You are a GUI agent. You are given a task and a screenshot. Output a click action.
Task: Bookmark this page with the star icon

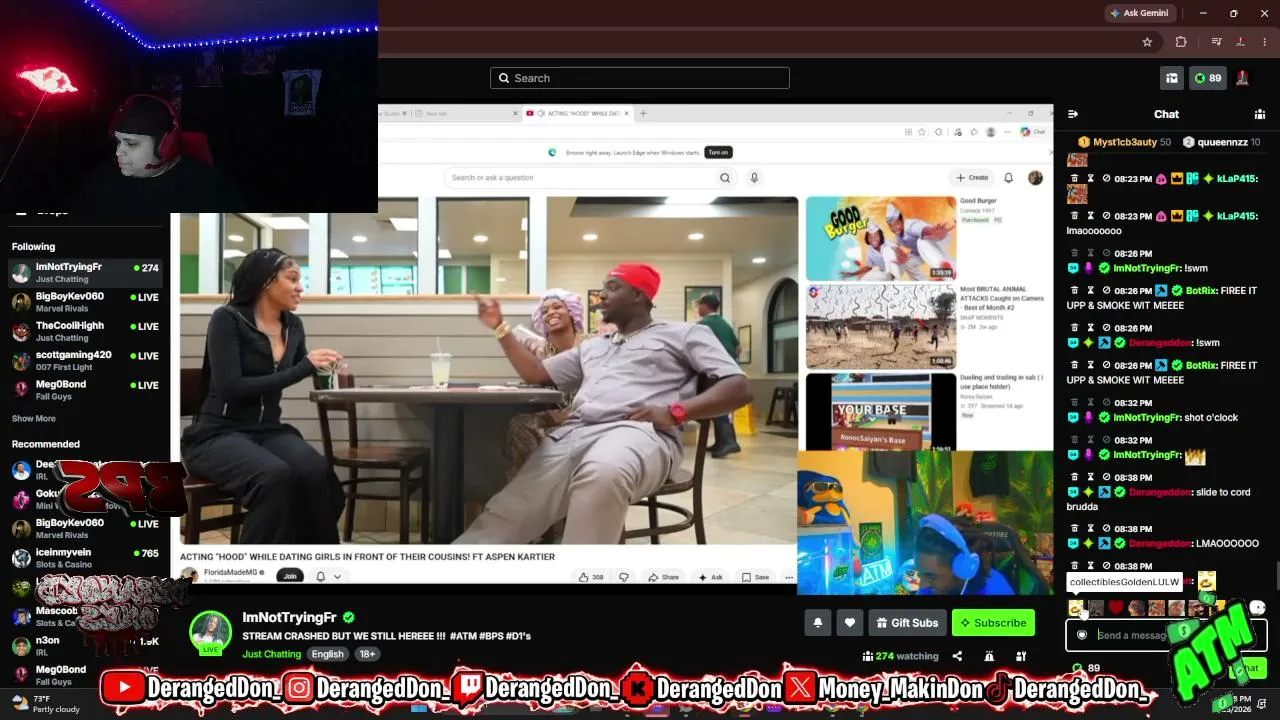coord(1147,42)
